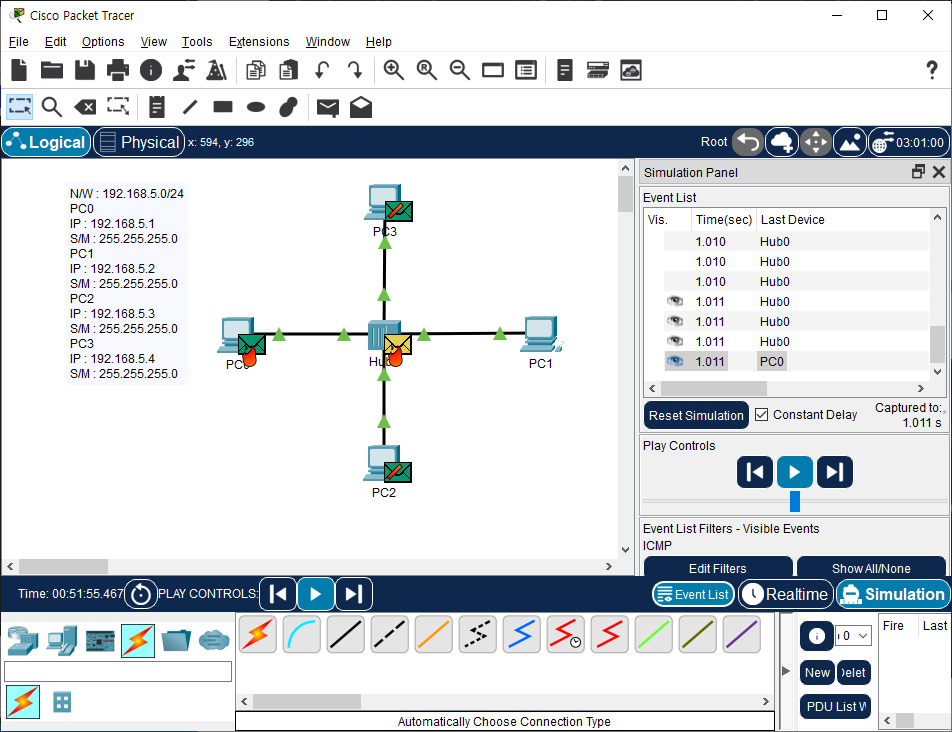Click PC3 computer in workspace
Image resolution: width=952 pixels, height=732 pixels.
(x=381, y=202)
